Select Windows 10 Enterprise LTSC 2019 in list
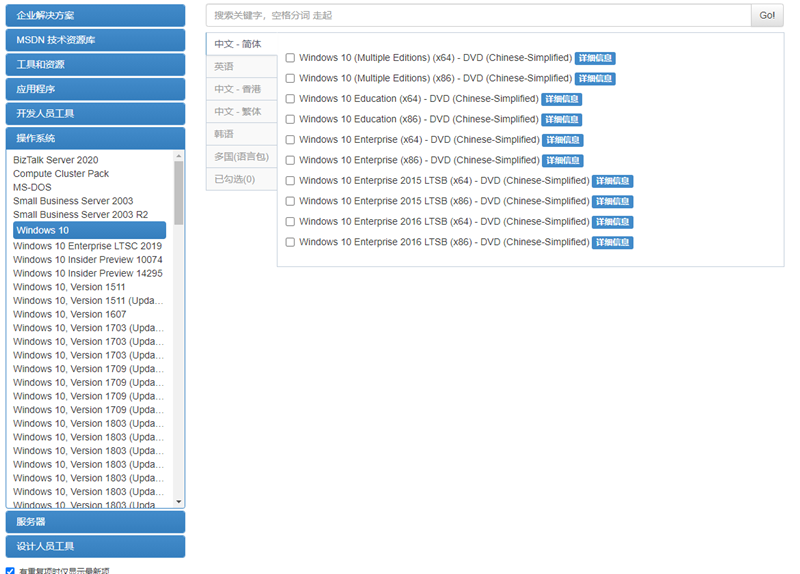The image size is (800, 574). coord(88,246)
